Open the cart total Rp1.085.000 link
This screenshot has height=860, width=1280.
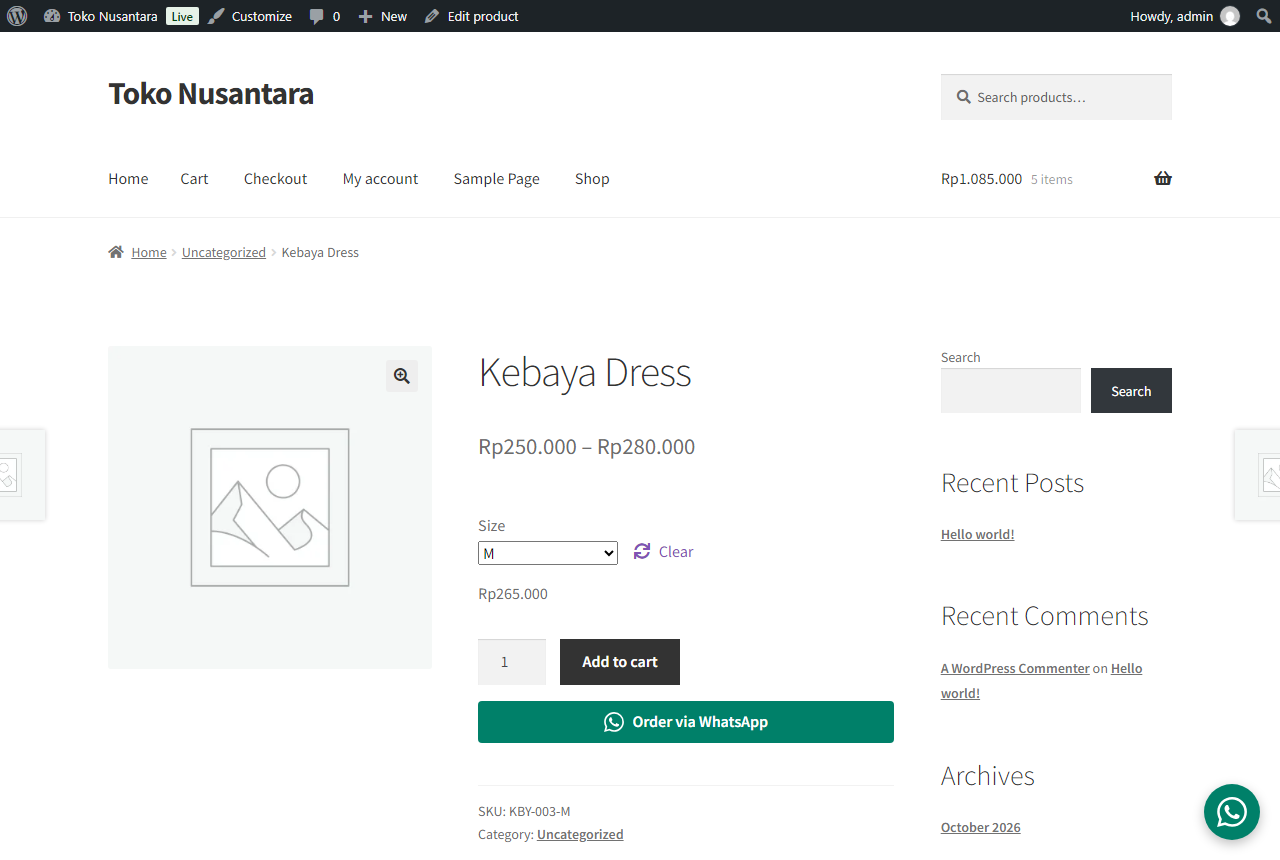1007,179
